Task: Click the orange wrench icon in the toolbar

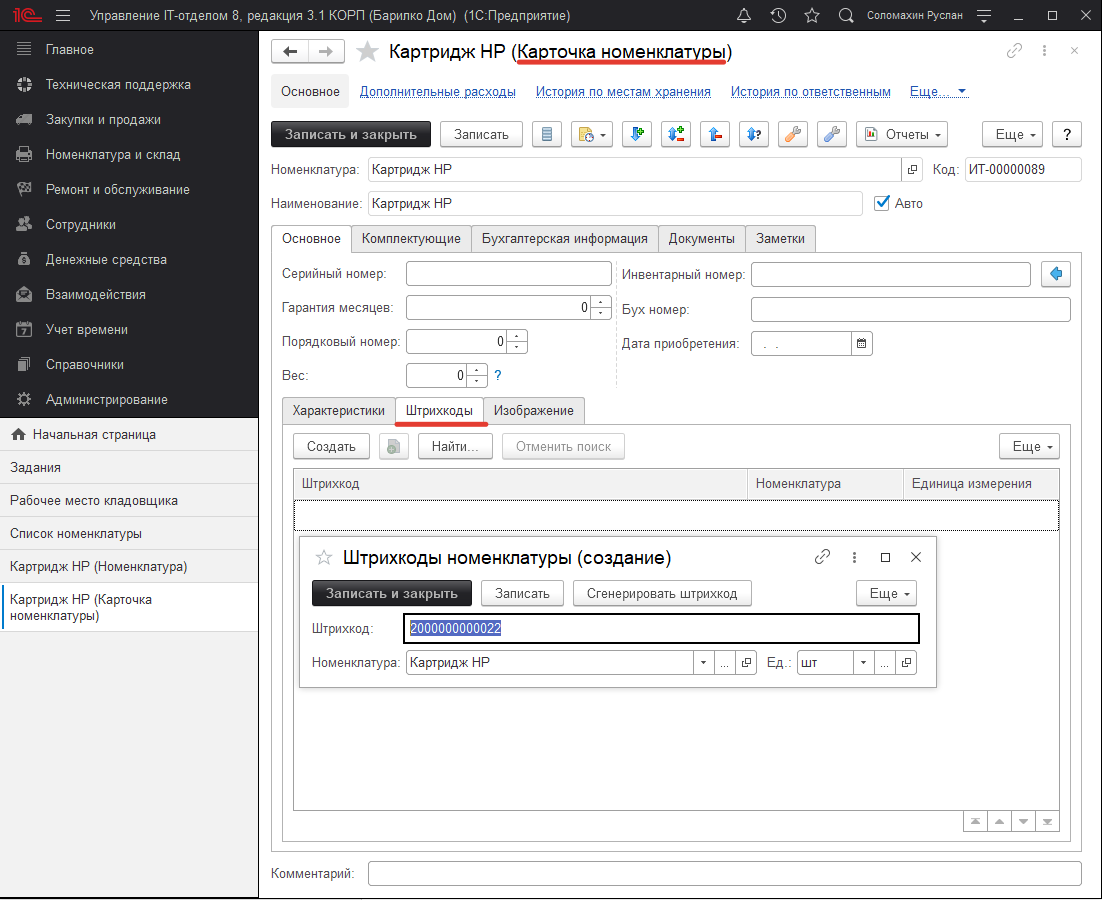Action: (792, 134)
